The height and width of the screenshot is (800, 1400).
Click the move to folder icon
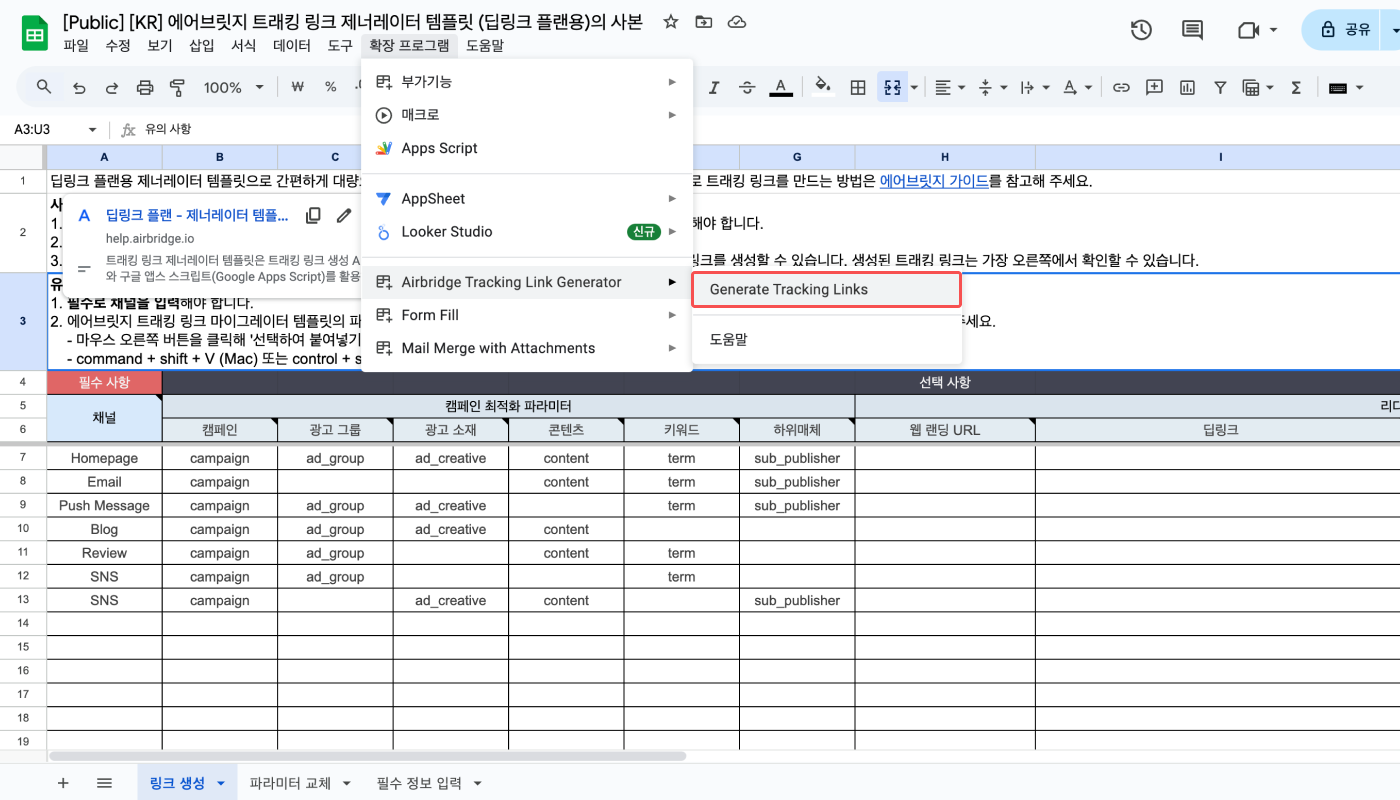point(704,22)
